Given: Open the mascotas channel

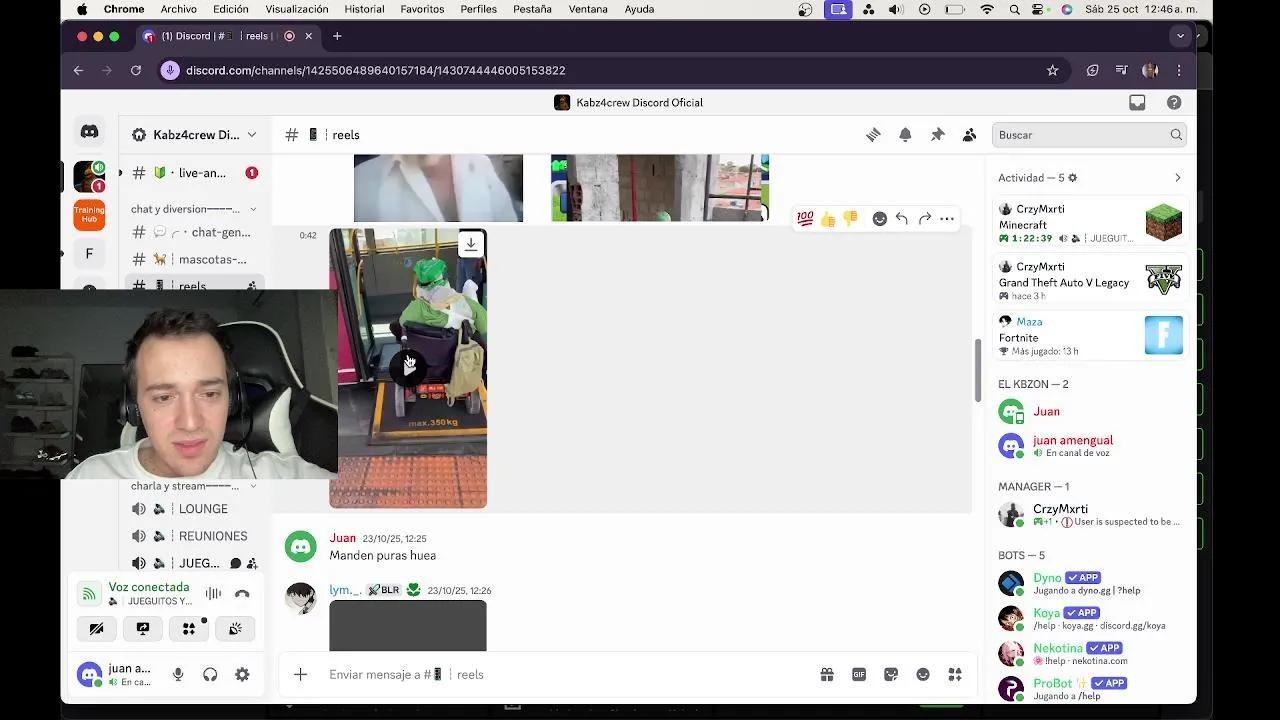Looking at the screenshot, I should 196,259.
